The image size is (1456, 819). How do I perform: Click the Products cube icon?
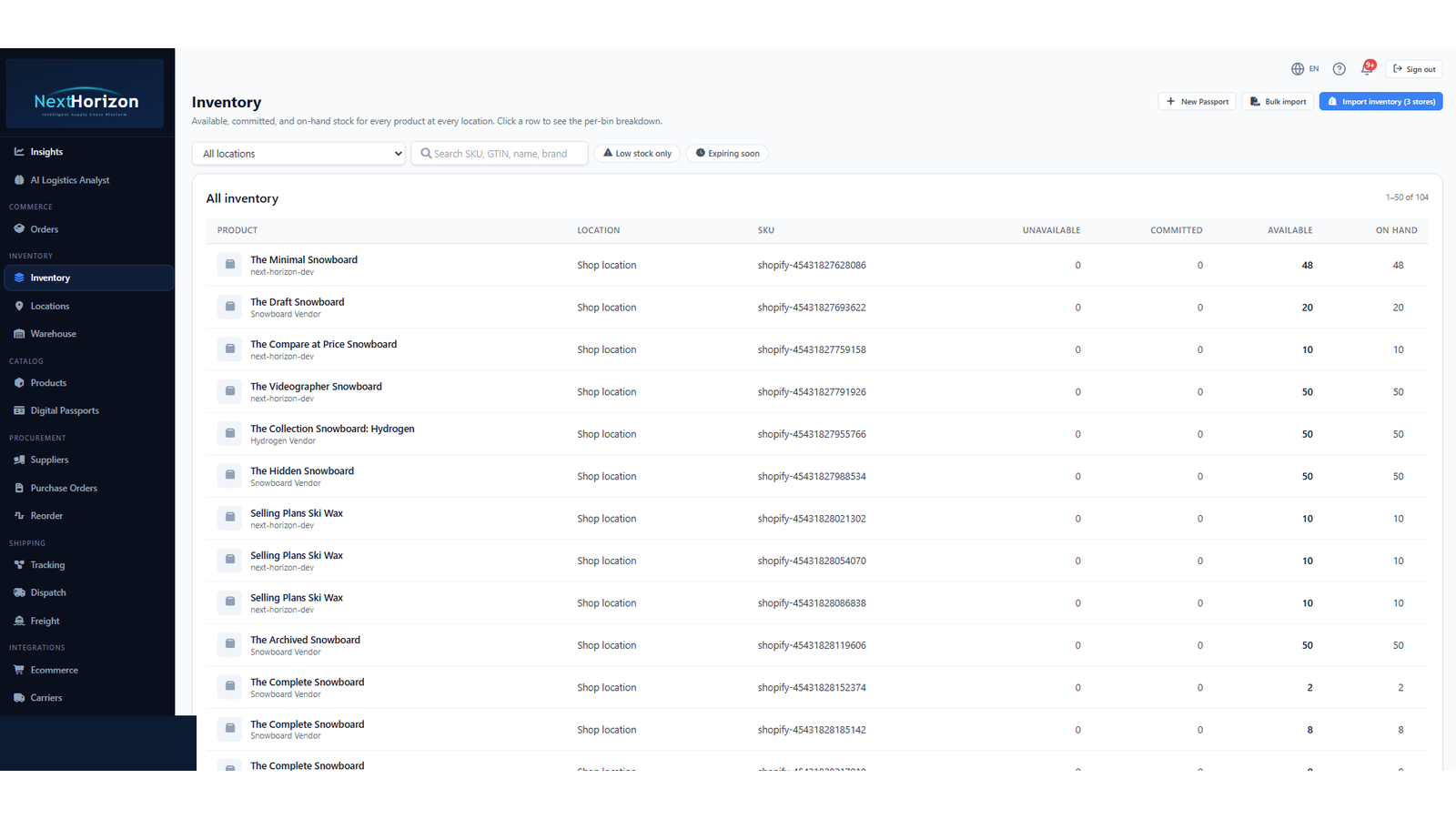click(x=19, y=383)
